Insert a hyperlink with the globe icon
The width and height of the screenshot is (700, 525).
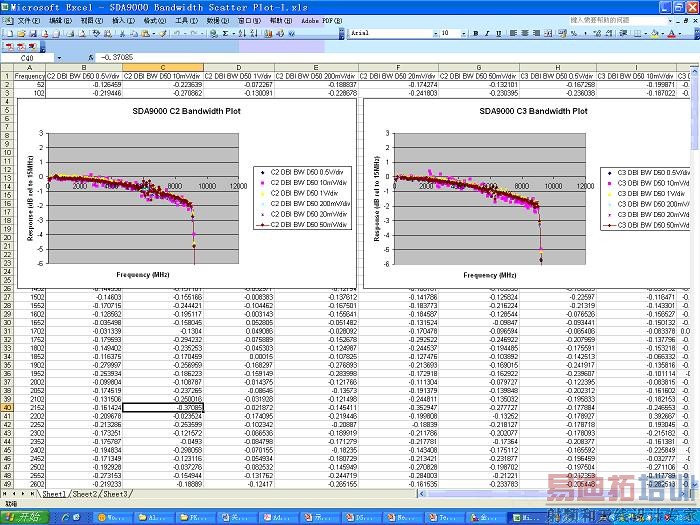[214, 33]
